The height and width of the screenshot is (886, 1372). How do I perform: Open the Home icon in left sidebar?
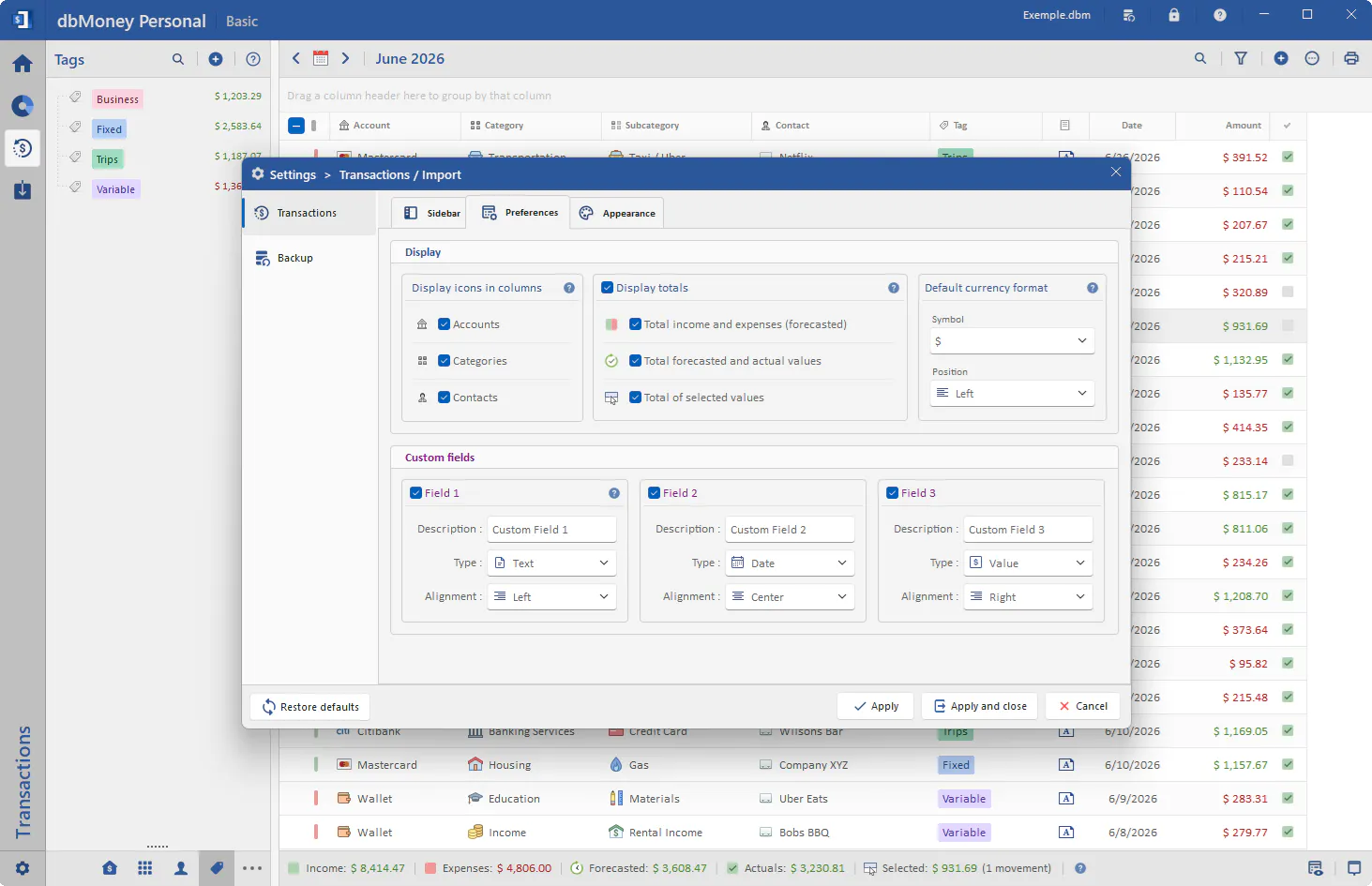coord(23,64)
